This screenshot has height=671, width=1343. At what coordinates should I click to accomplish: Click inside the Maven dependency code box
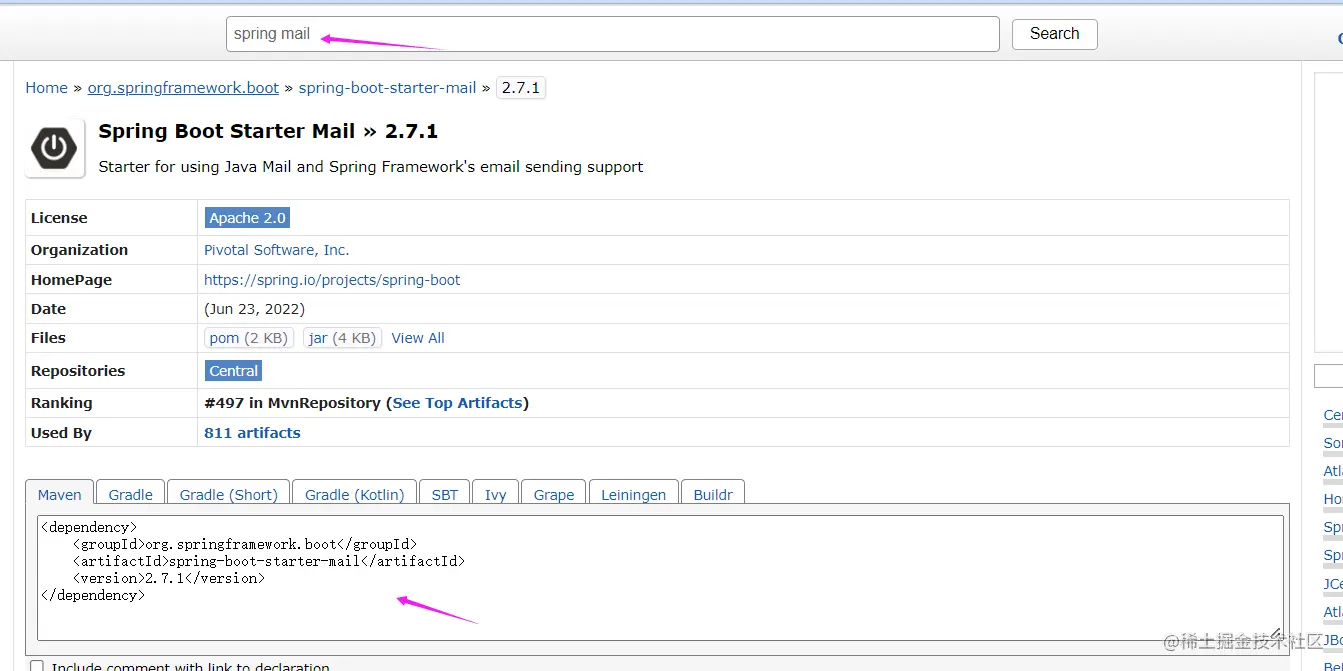point(660,578)
